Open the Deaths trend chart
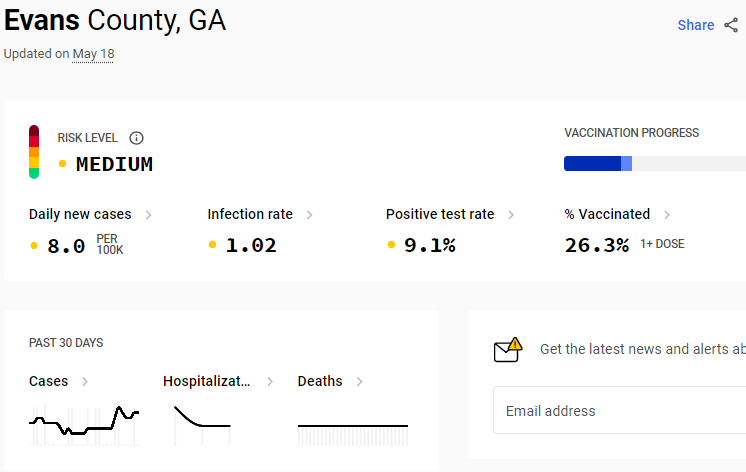746x472 pixels. click(353, 434)
